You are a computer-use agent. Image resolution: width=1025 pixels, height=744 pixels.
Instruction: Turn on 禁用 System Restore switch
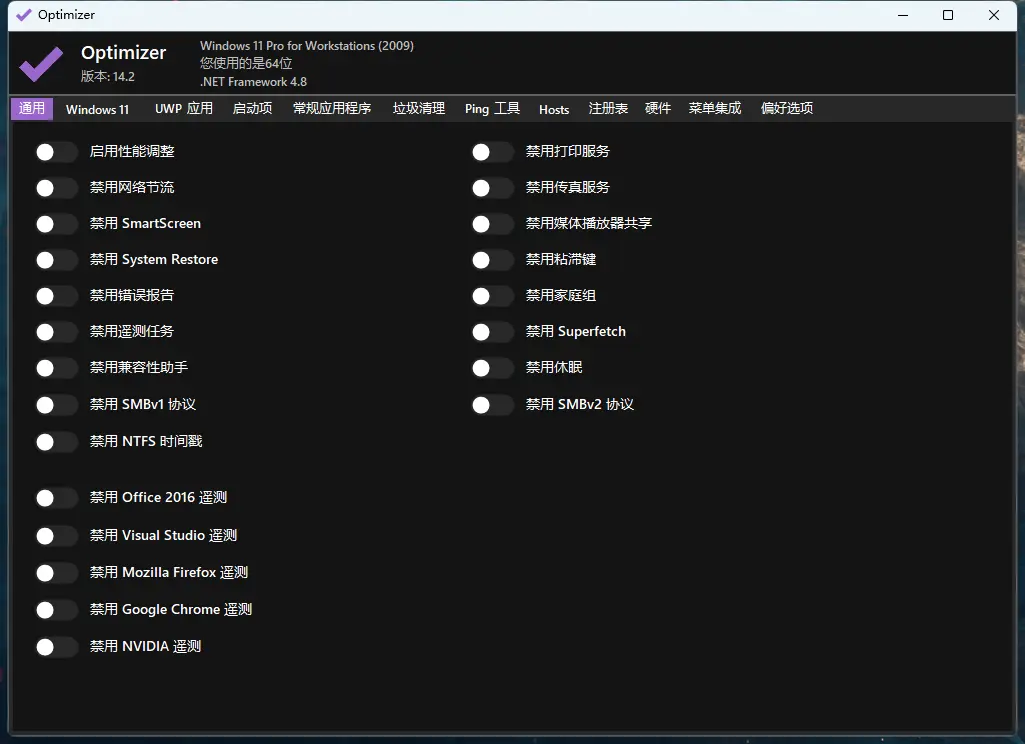[x=57, y=260]
